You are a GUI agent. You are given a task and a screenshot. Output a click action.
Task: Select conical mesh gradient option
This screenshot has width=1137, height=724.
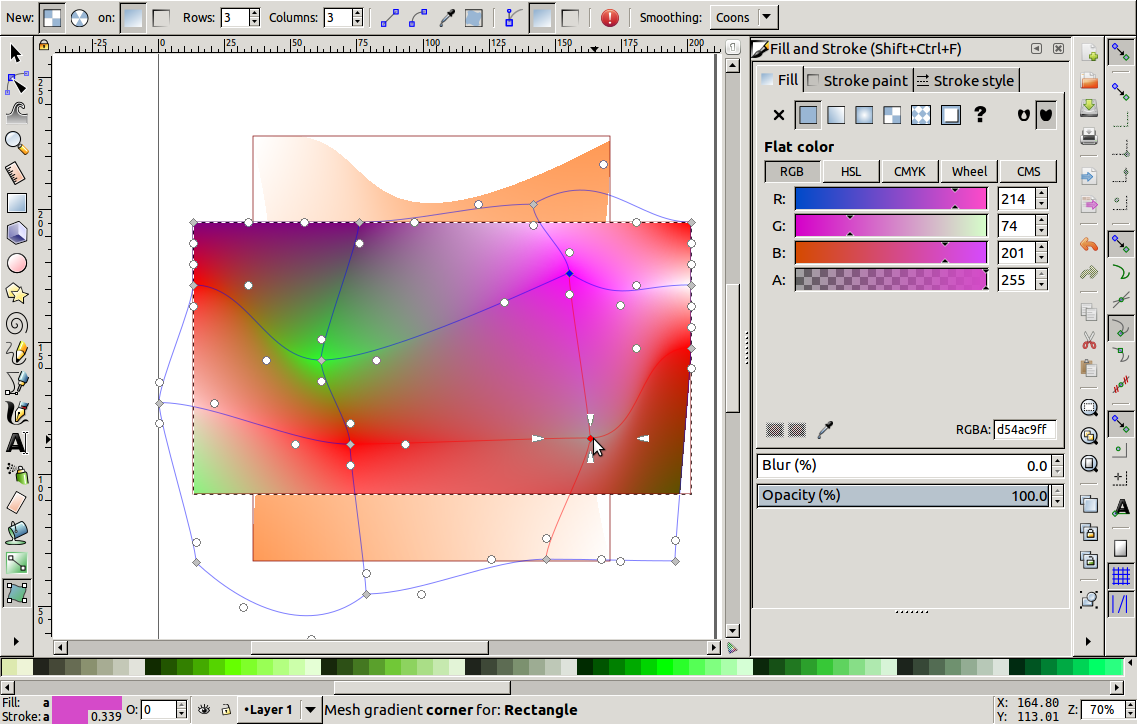[80, 17]
